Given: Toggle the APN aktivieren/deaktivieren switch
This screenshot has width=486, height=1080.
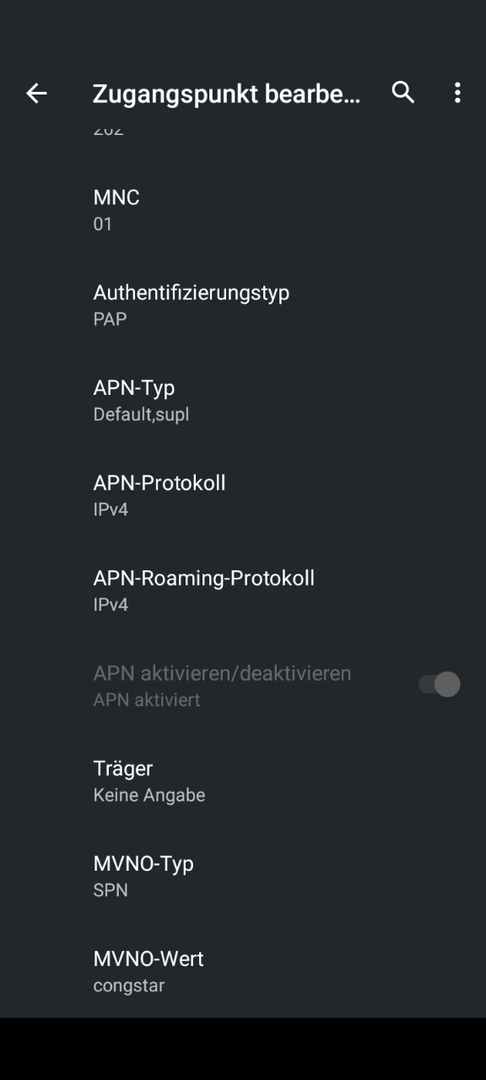Looking at the screenshot, I should (439, 685).
